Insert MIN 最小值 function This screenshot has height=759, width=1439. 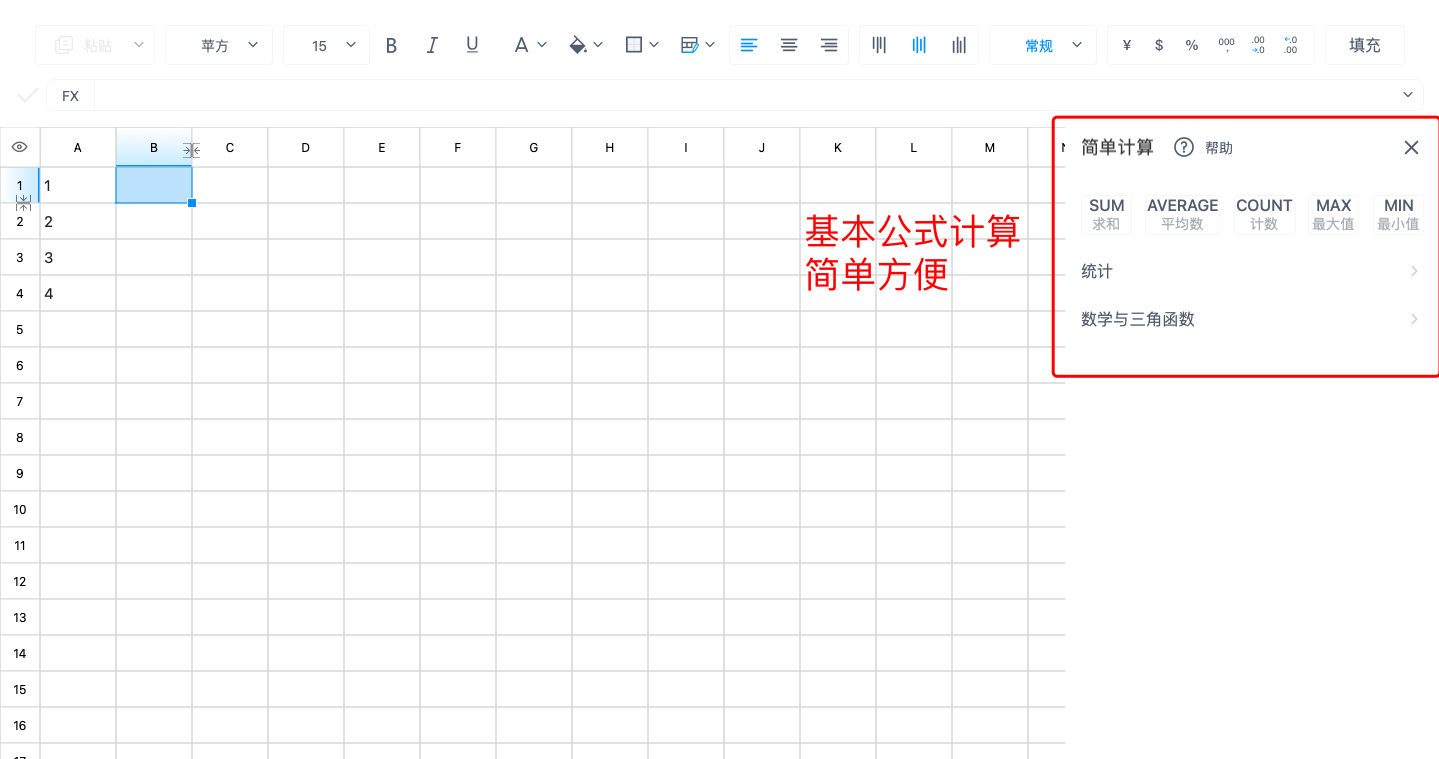(x=1398, y=214)
